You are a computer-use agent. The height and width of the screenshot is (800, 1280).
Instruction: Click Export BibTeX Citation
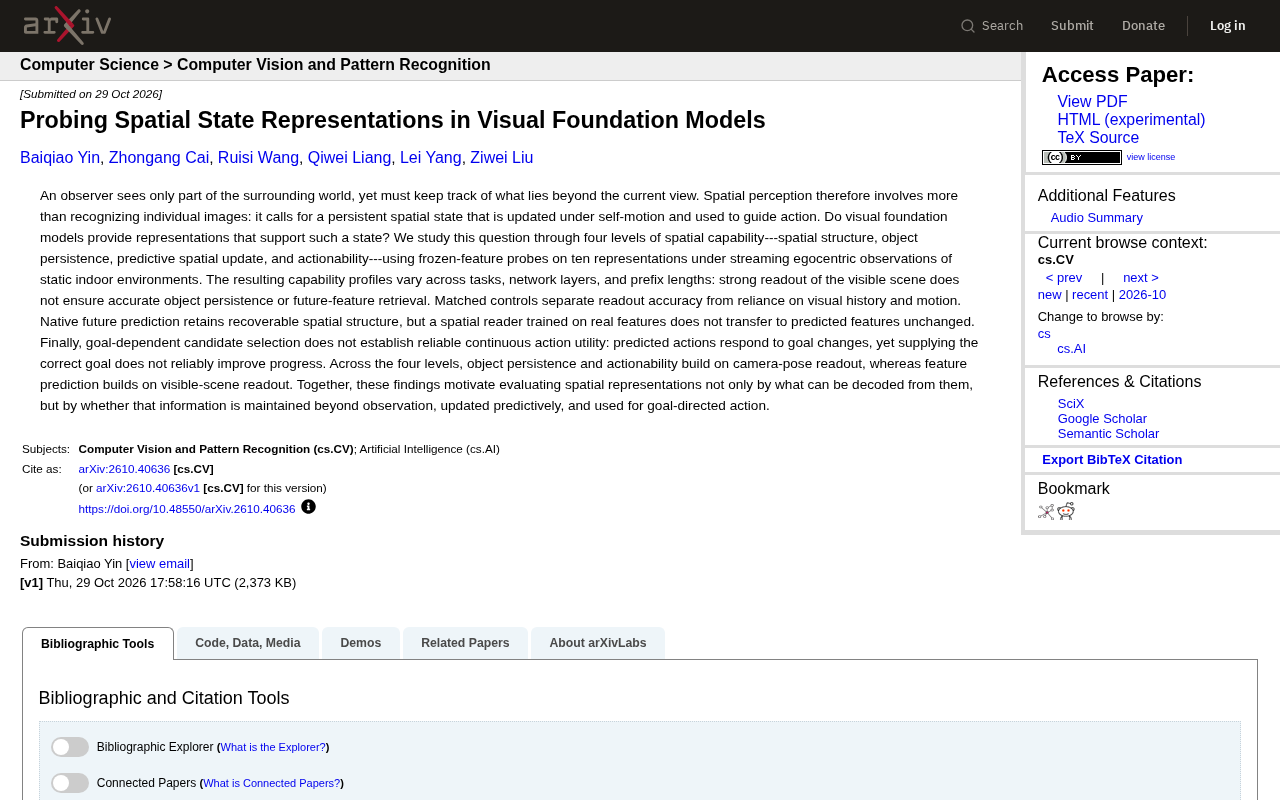[1112, 460]
